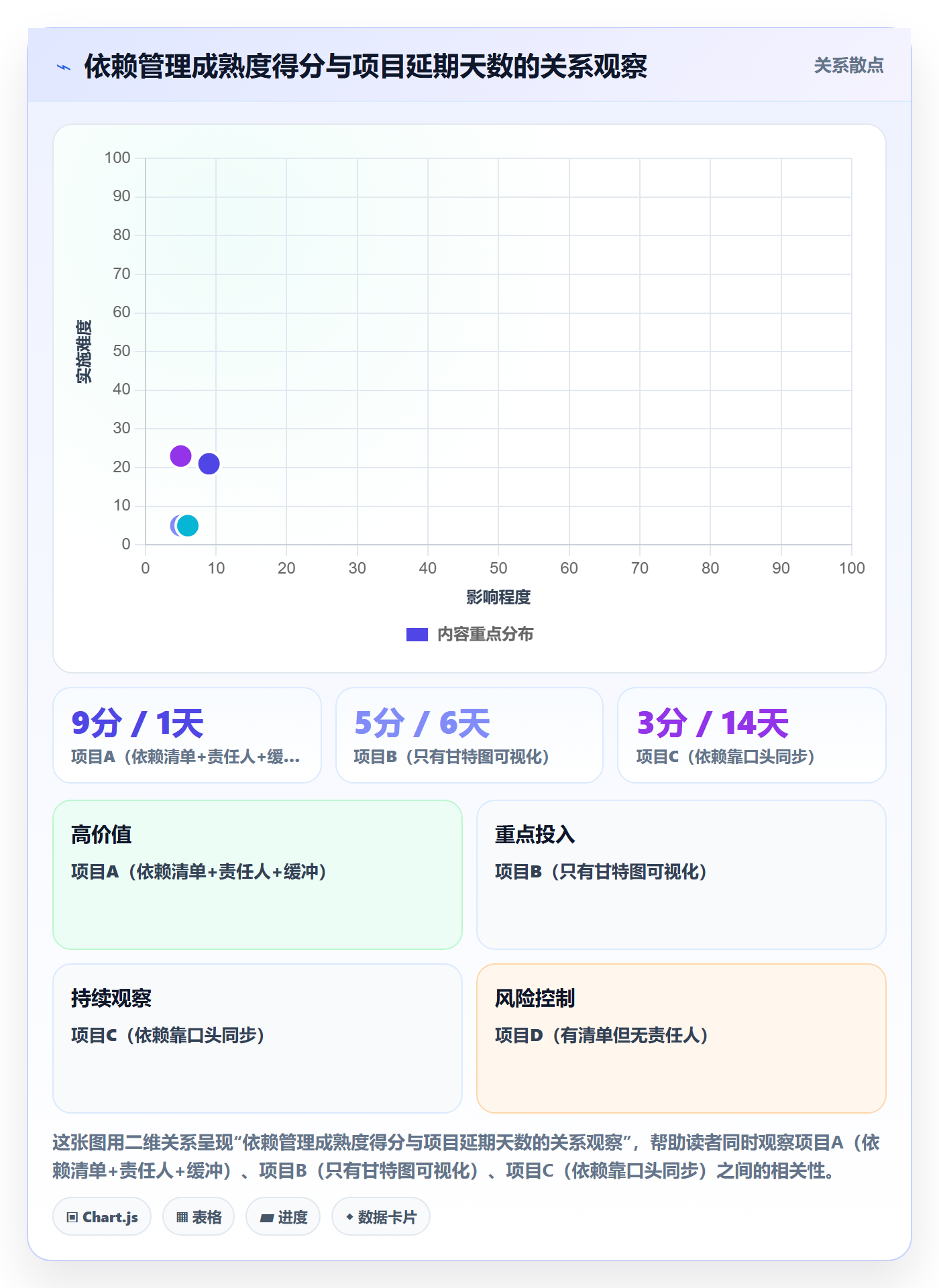Click the main title 依赖管理成熟度得分
The height and width of the screenshot is (1288, 939).
coord(366,66)
